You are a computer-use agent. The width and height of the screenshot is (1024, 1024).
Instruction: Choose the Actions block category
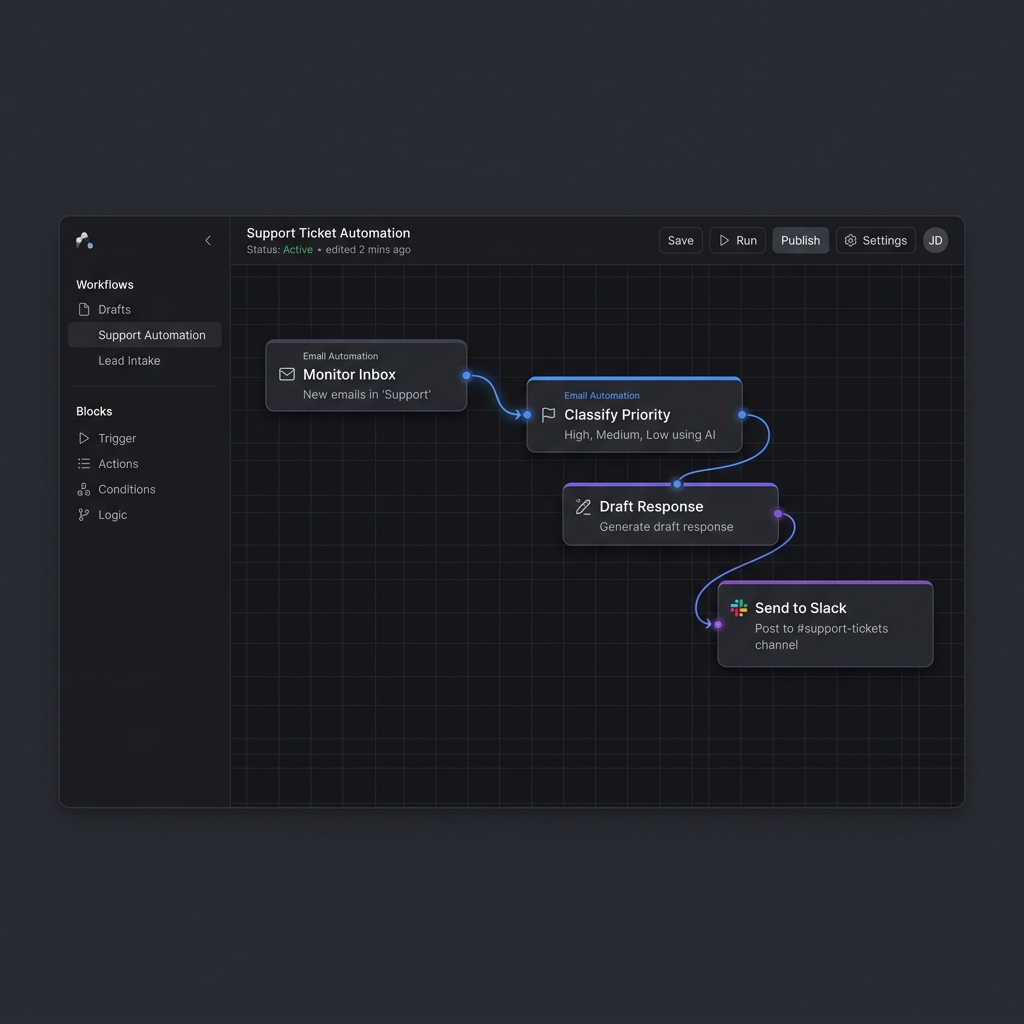coord(118,464)
